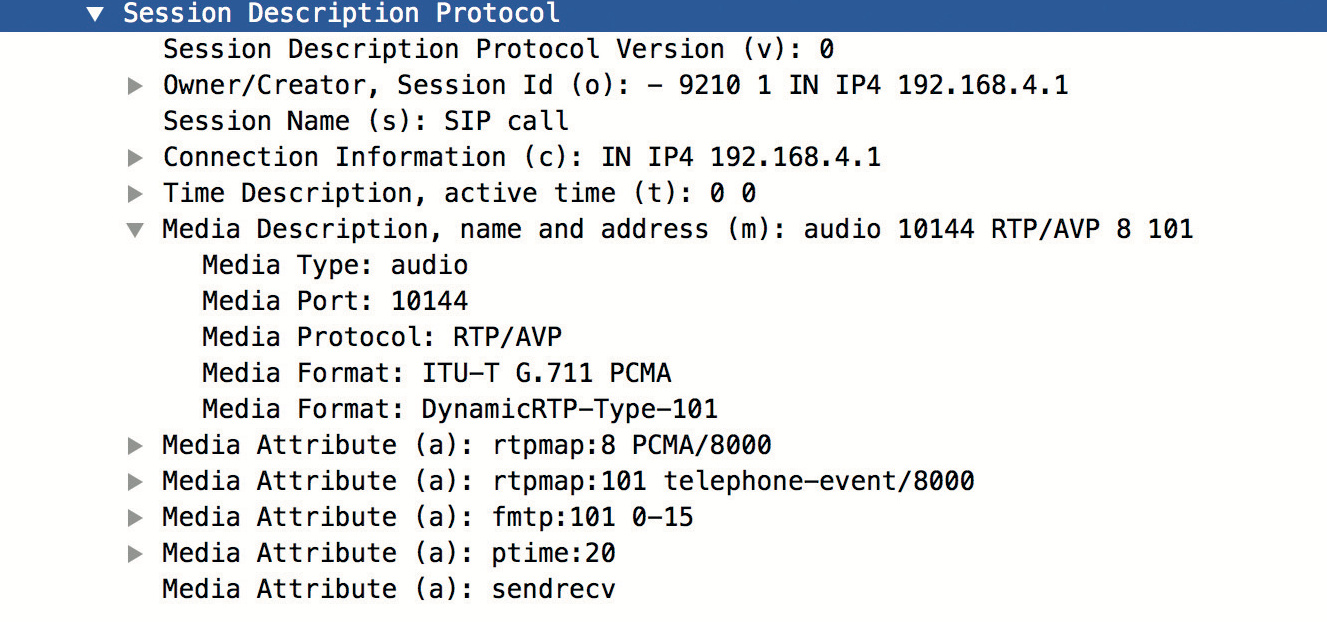Image resolution: width=1327 pixels, height=622 pixels.
Task: Expand the rtpmap:101 telephone-event attribute
Action: coord(136,482)
